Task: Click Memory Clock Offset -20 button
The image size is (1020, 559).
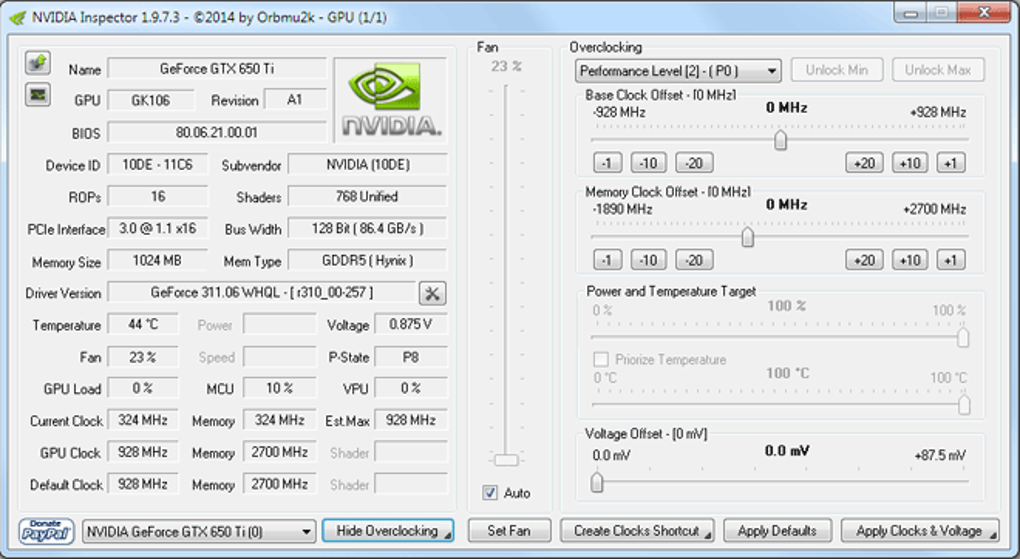Action: click(694, 260)
